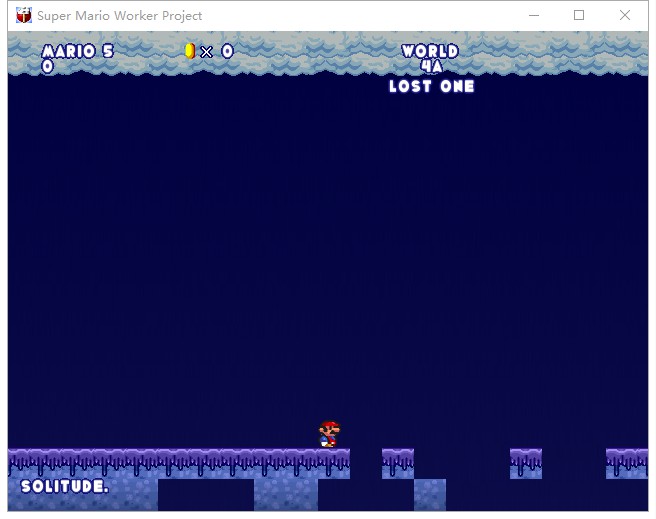Minimize the Super Mario Worker Project window
This screenshot has width=656, height=519.
point(534,15)
